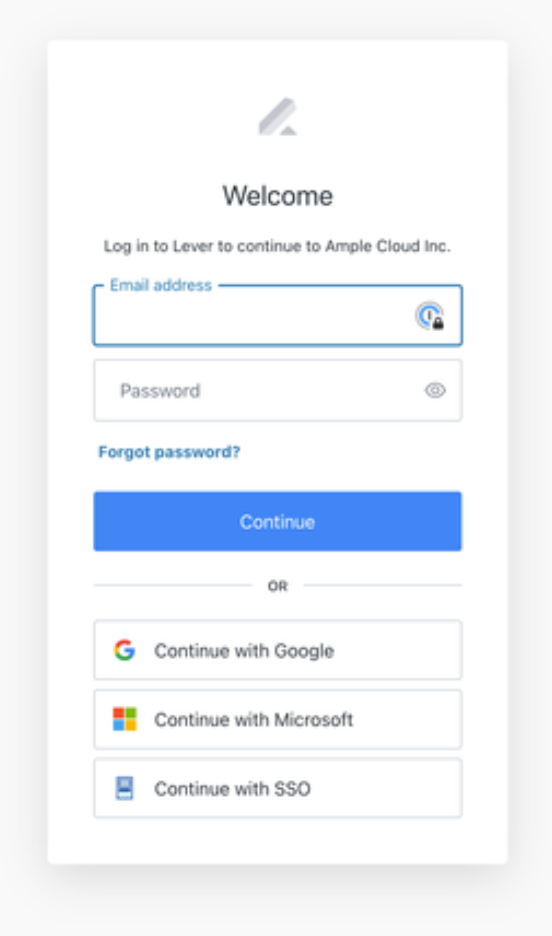The image size is (552, 936).
Task: Open the Forgot password? link
Action: coord(169,452)
